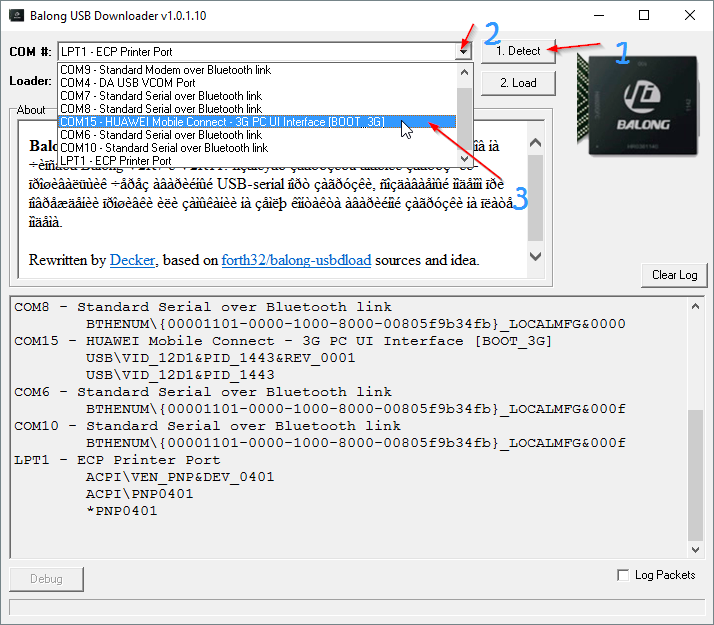Pick COM6 Standard Serial over Bluetooth link
Viewport: 714px width, 625px height.
[257, 135]
